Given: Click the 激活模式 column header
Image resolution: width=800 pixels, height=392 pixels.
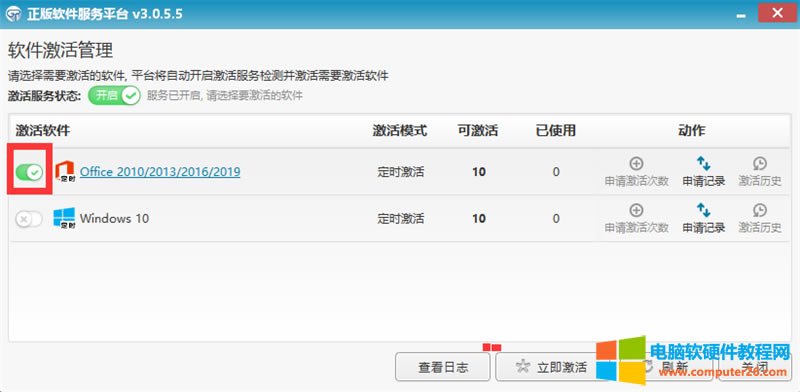Looking at the screenshot, I should click(x=399, y=131).
